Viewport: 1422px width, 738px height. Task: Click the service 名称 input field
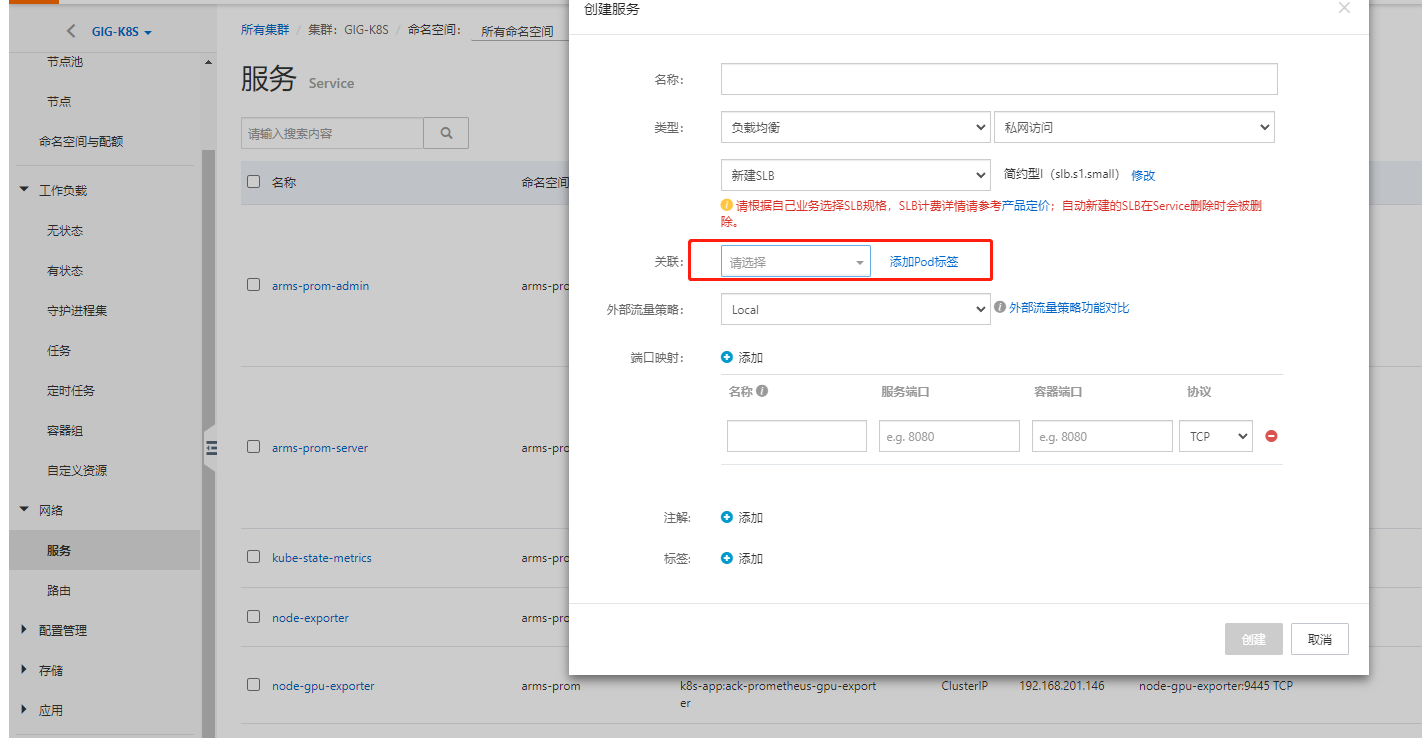(x=998, y=79)
